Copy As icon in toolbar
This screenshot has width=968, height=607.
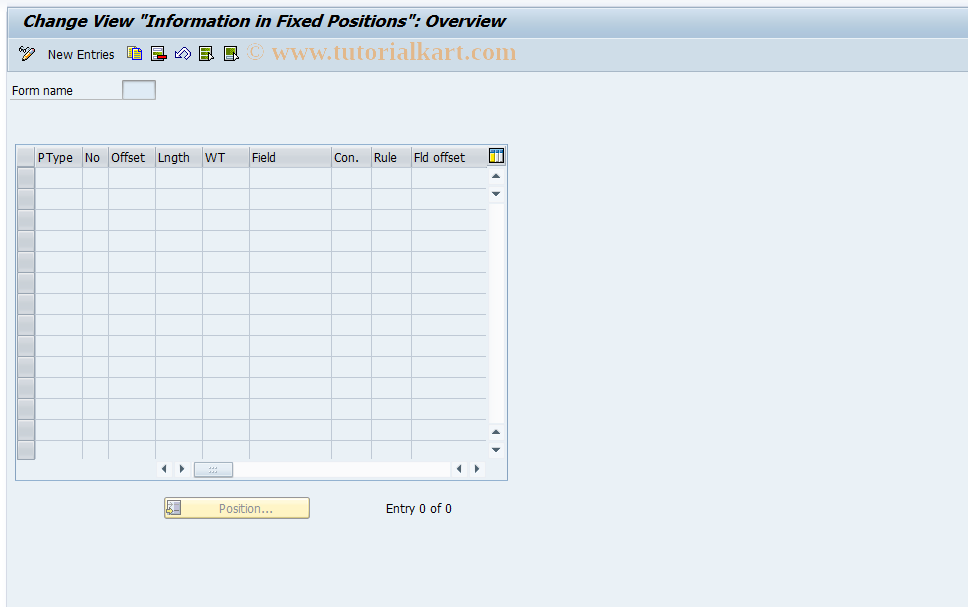(x=135, y=54)
